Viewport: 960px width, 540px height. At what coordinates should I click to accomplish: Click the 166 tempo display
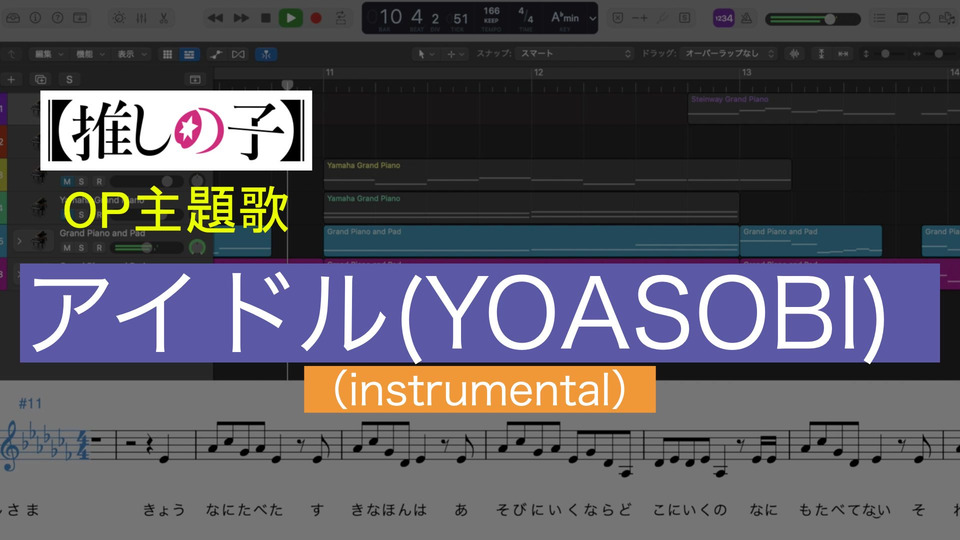click(492, 18)
